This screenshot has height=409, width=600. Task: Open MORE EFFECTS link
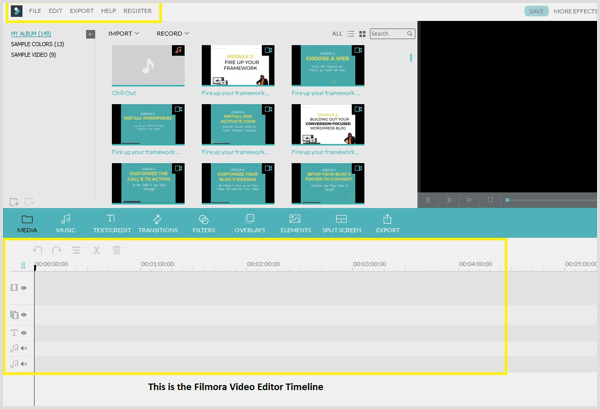(x=575, y=11)
